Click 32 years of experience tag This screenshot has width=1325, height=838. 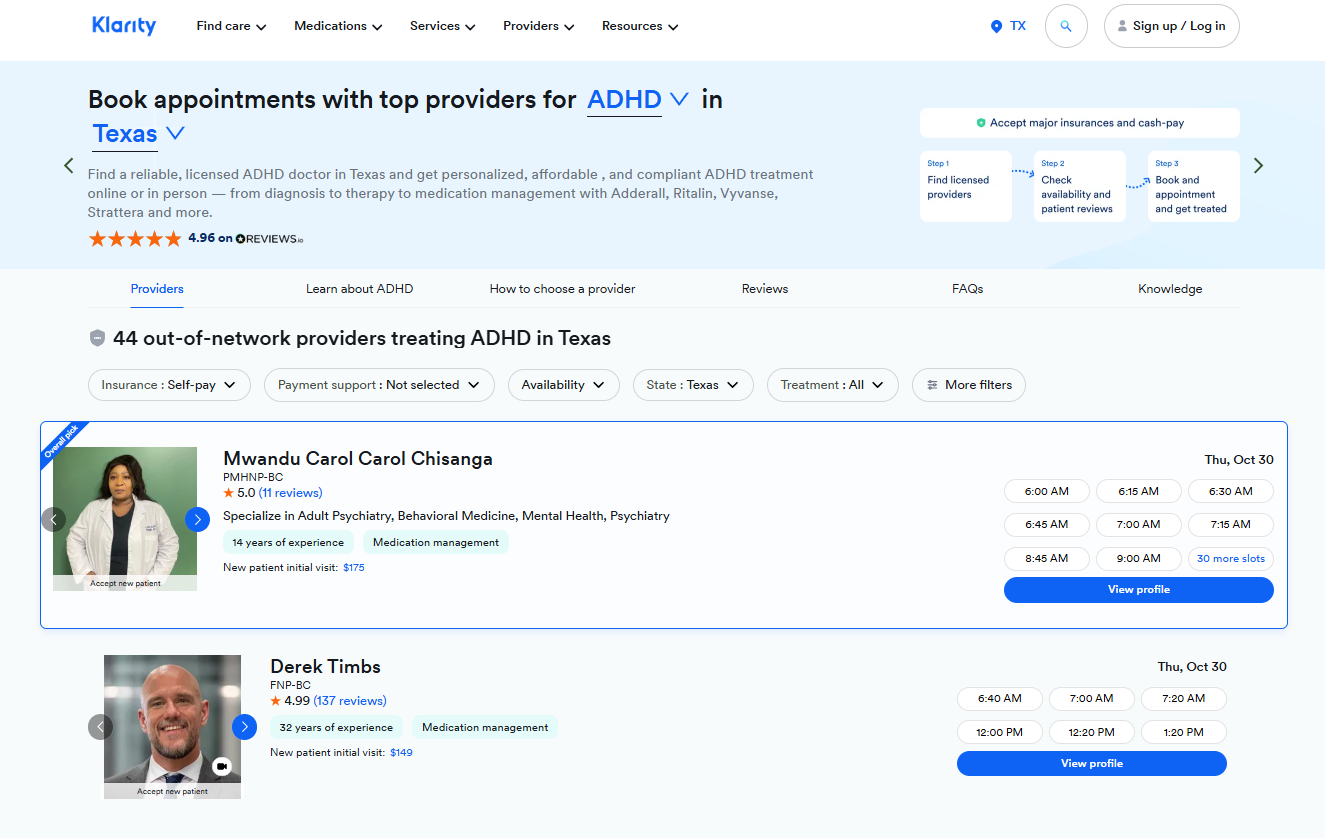[x=336, y=728]
